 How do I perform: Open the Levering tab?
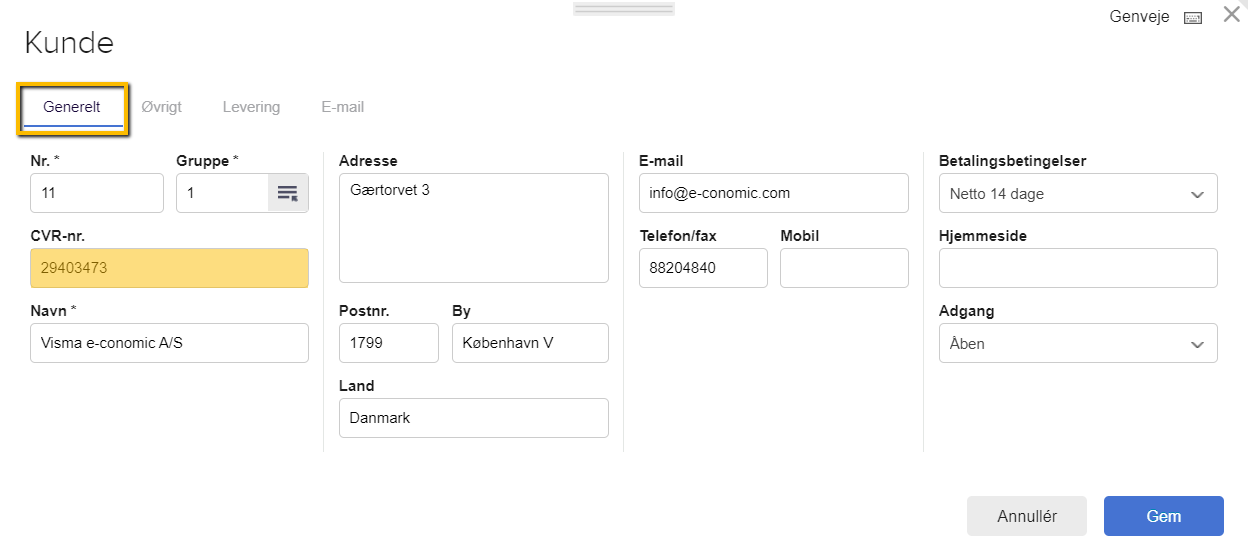click(251, 107)
